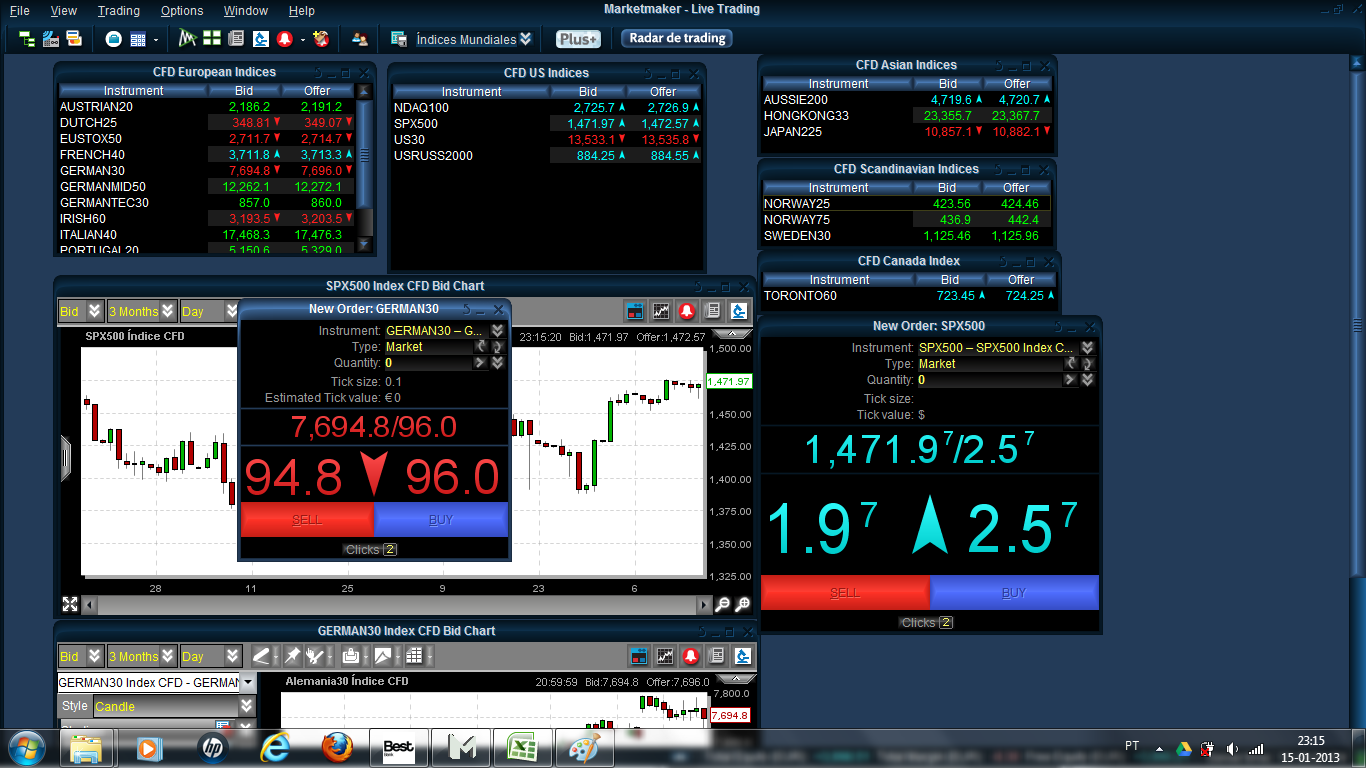
Task: Open the Índices Mundiales workspace dropdown
Action: (x=526, y=39)
